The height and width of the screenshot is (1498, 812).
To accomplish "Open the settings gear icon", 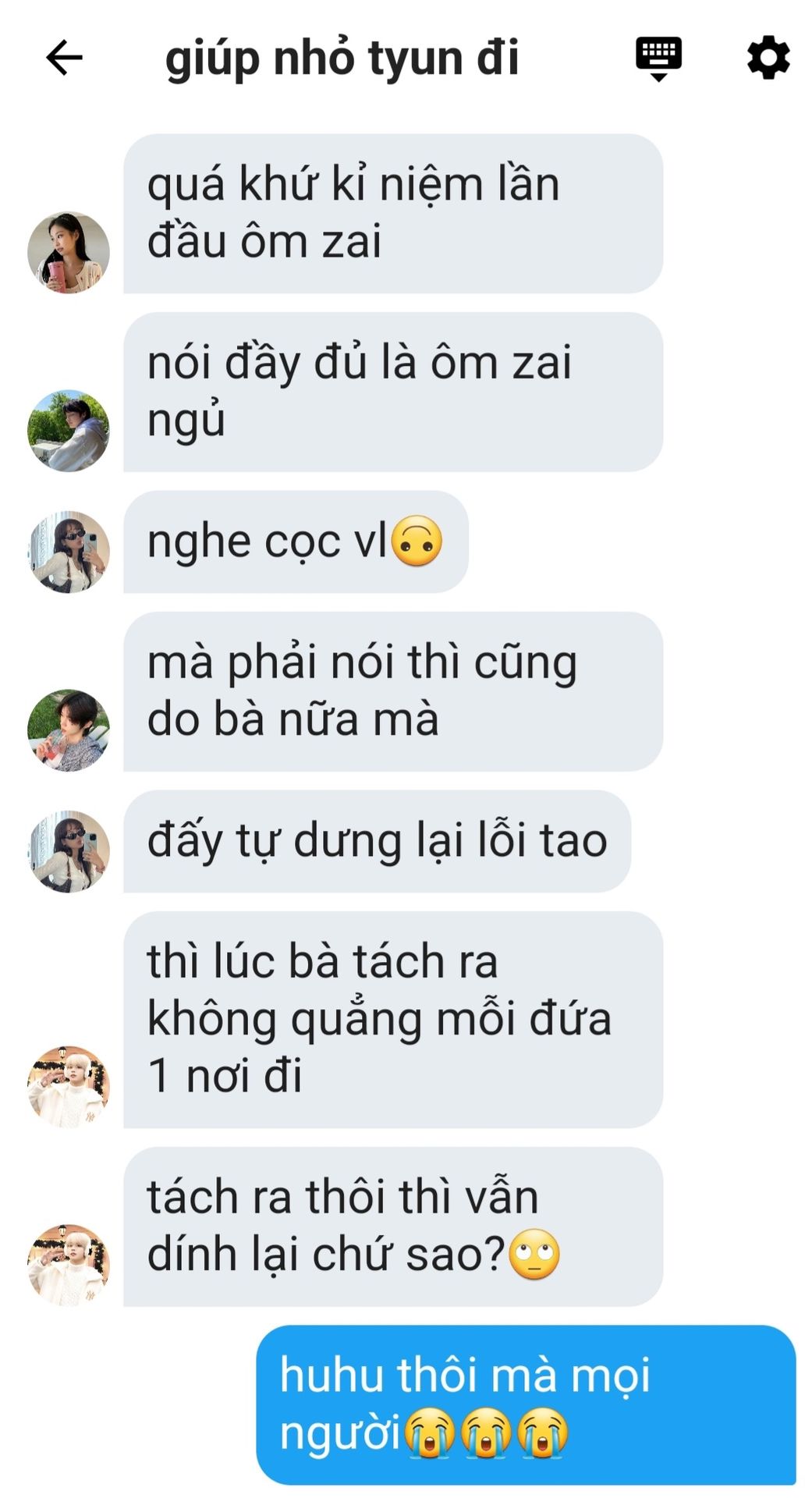I will [768, 57].
